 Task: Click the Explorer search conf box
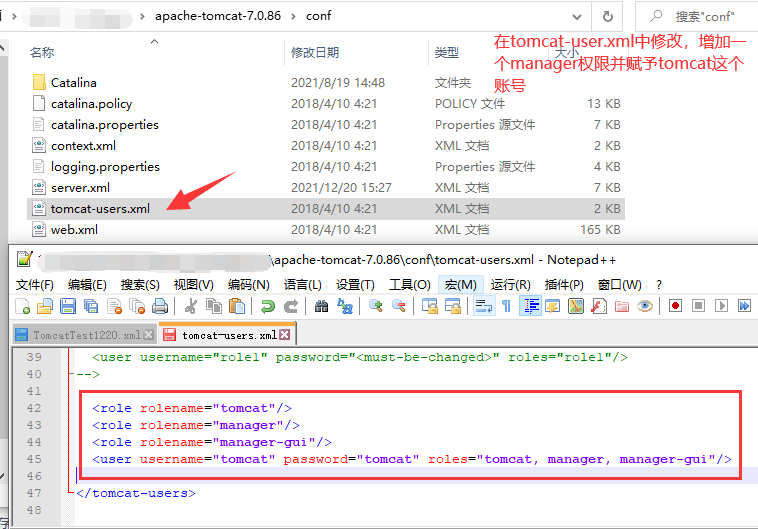coord(696,17)
